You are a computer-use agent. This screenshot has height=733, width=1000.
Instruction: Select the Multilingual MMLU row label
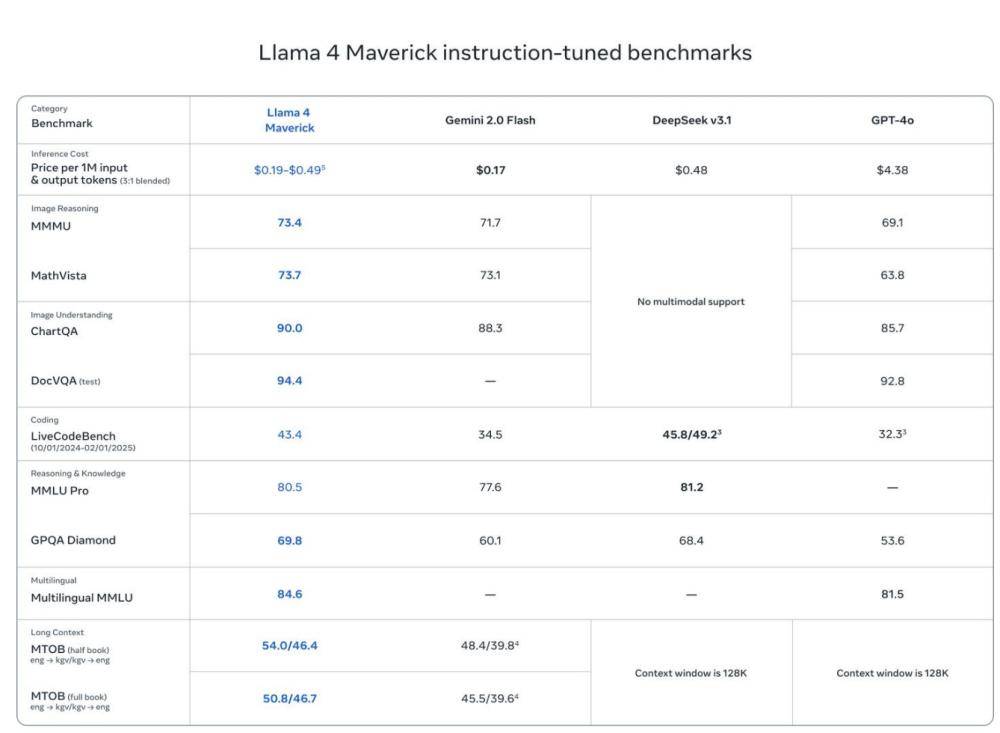pyautogui.click(x=82, y=598)
